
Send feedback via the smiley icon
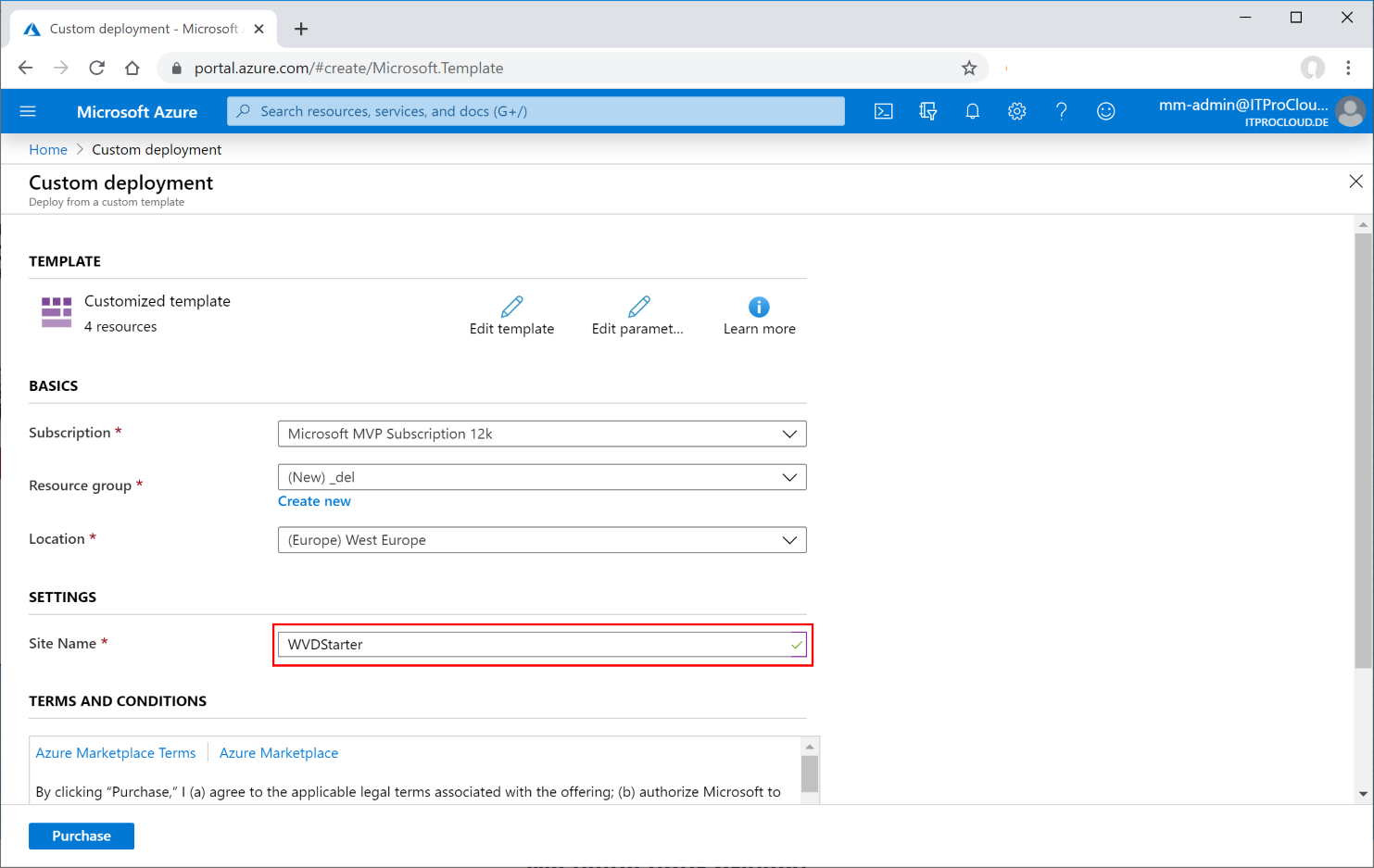click(1105, 111)
